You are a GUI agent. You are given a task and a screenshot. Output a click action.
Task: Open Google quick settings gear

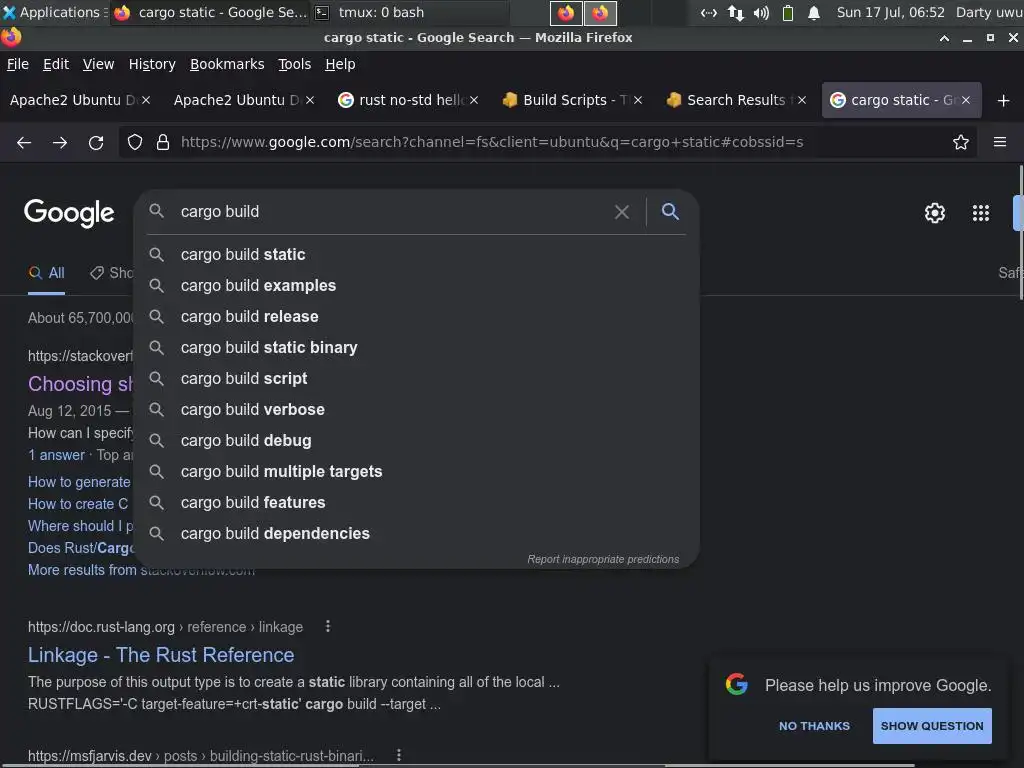click(x=935, y=213)
